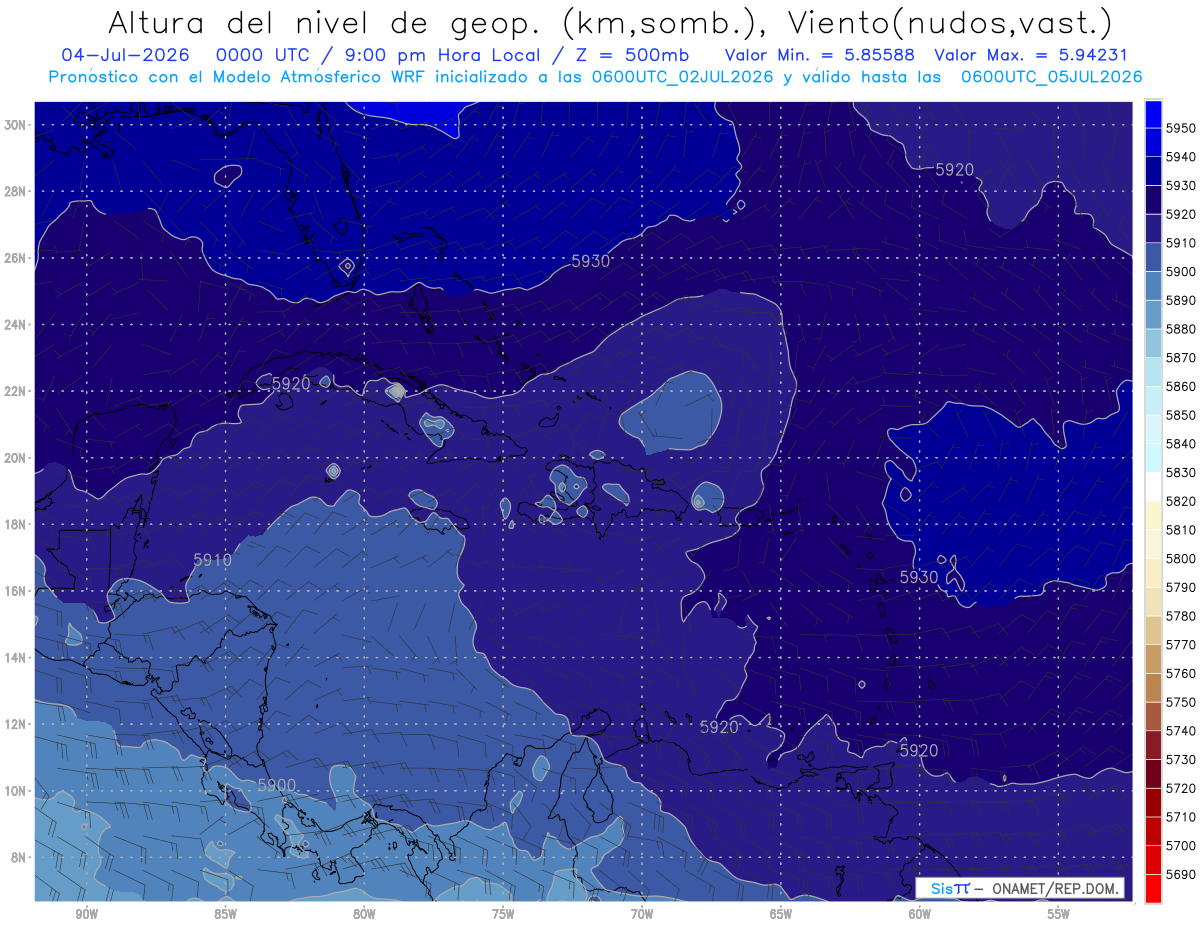Screen dimensions: 1200x927
Task: Click the 70W longitude axis label
Action: (642, 914)
